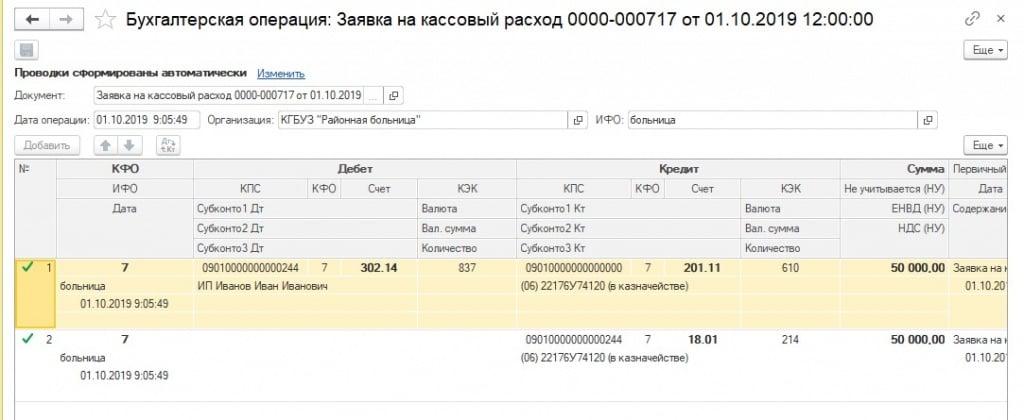Toggle the green checkmark on row 1

[27, 266]
